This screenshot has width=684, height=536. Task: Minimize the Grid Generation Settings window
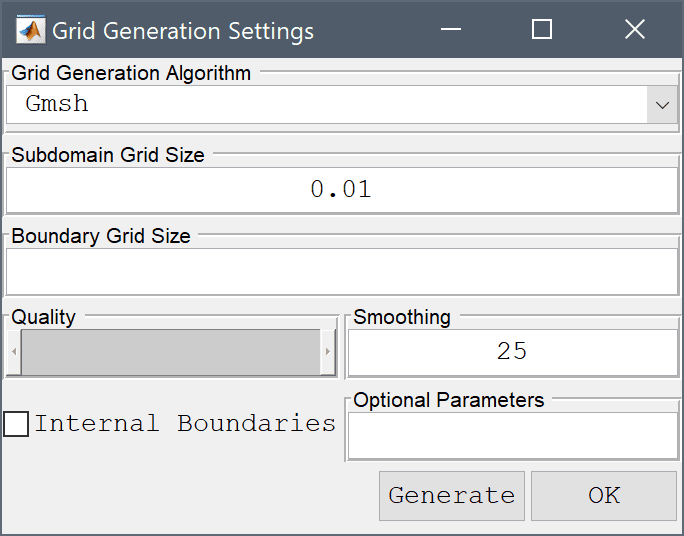(451, 30)
